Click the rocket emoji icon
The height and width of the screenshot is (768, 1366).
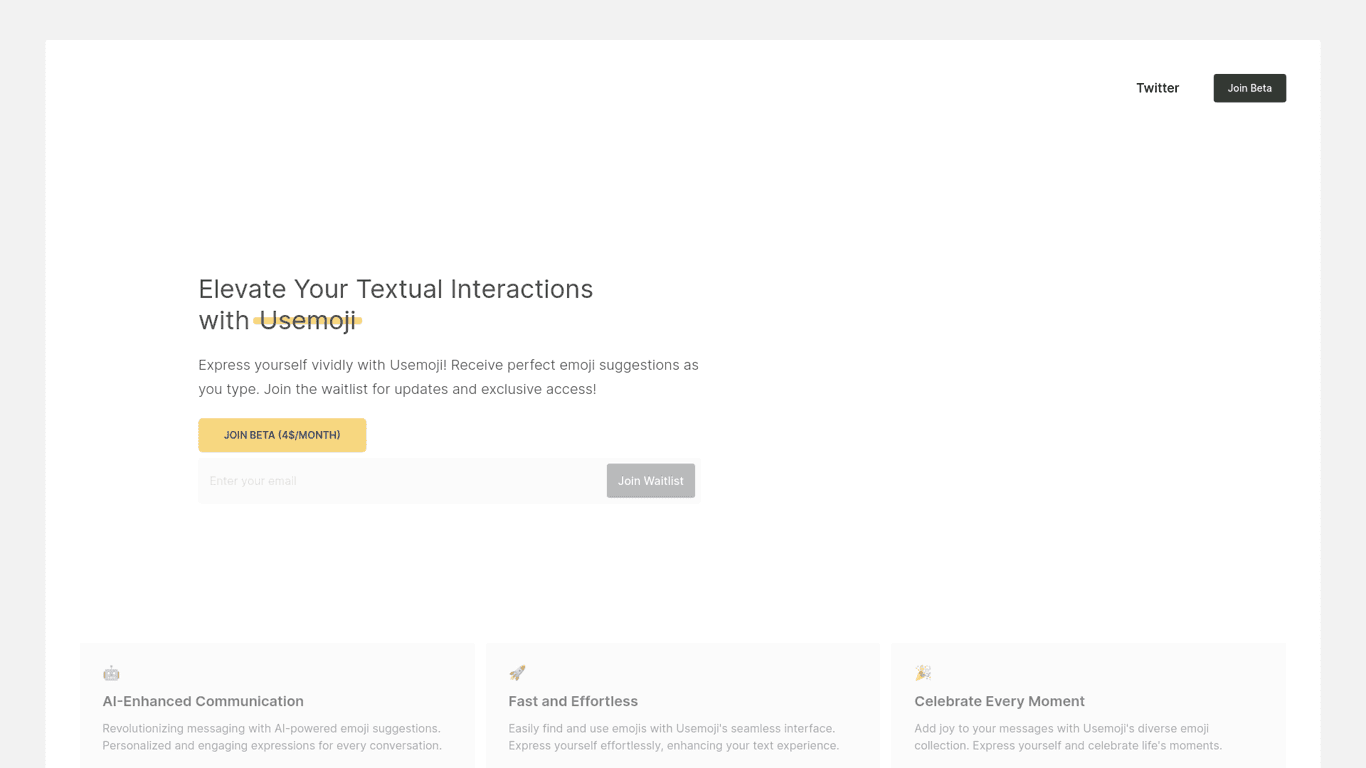(x=517, y=673)
